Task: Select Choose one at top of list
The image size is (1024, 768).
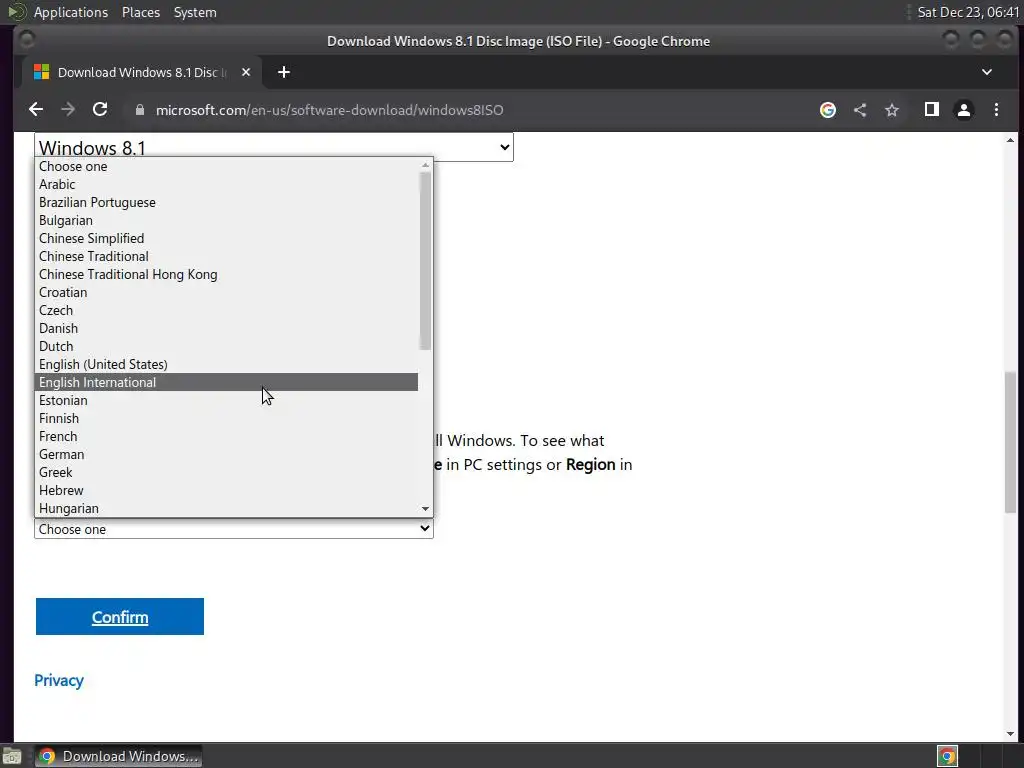Action: coord(227,167)
